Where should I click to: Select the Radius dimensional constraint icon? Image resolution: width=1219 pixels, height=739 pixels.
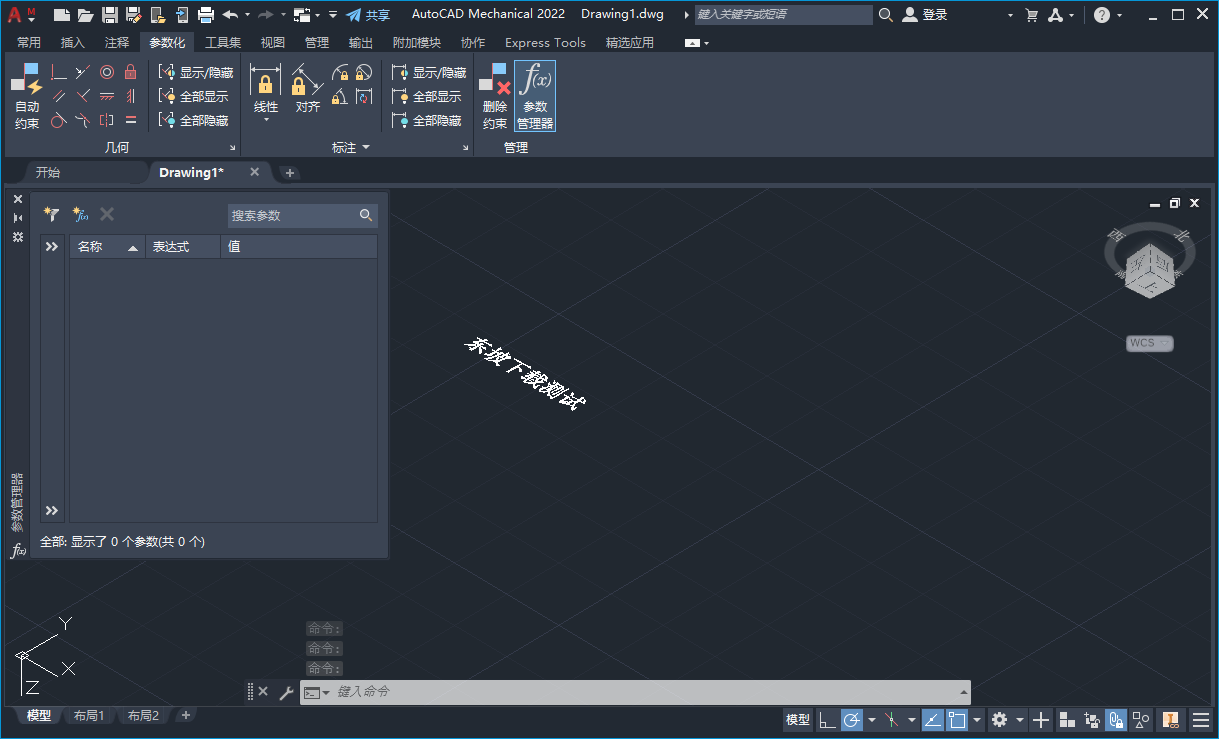pyautogui.click(x=340, y=72)
